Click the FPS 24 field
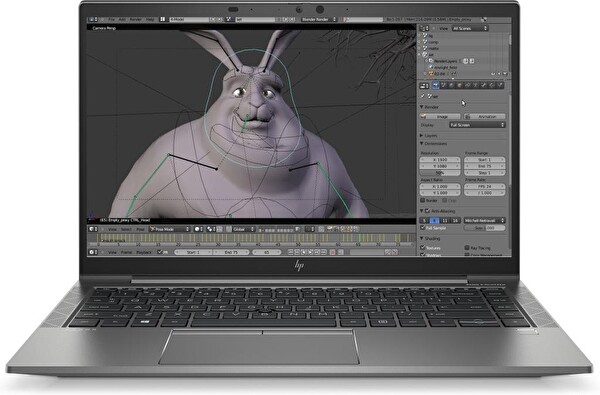Image resolution: width=600 pixels, height=395 pixels. coord(485,186)
